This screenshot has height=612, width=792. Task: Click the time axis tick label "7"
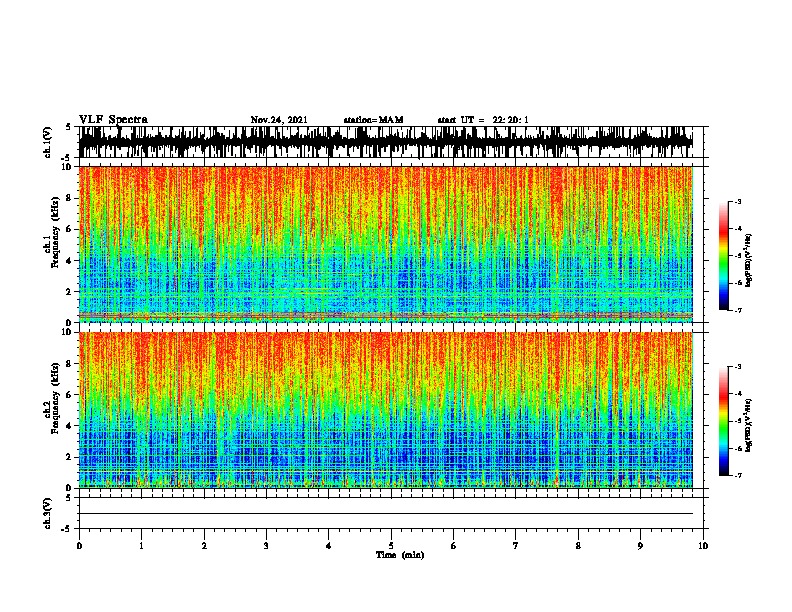(x=516, y=546)
